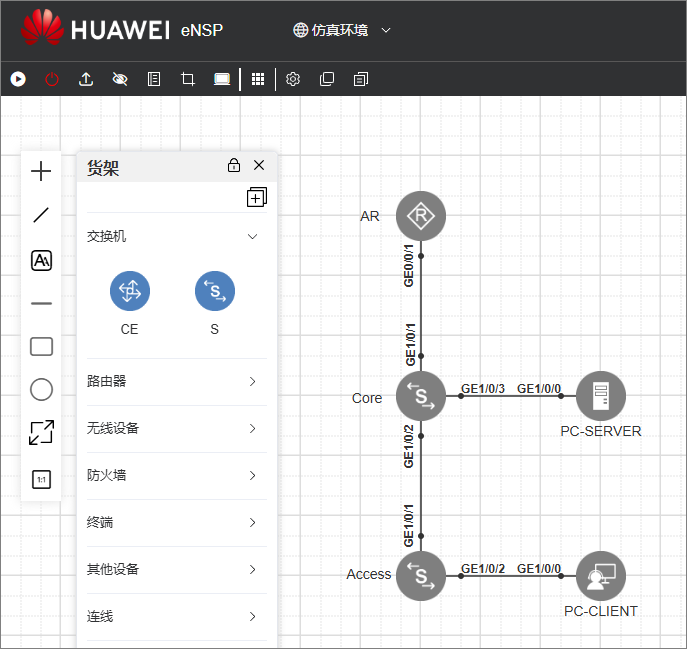
Task: Click the PC-SERVER text label
Action: 601,431
